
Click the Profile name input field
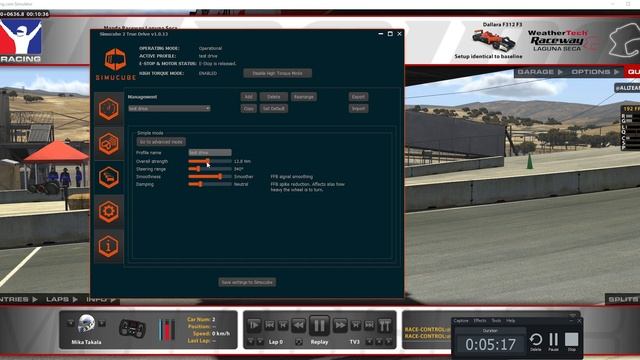coord(210,153)
